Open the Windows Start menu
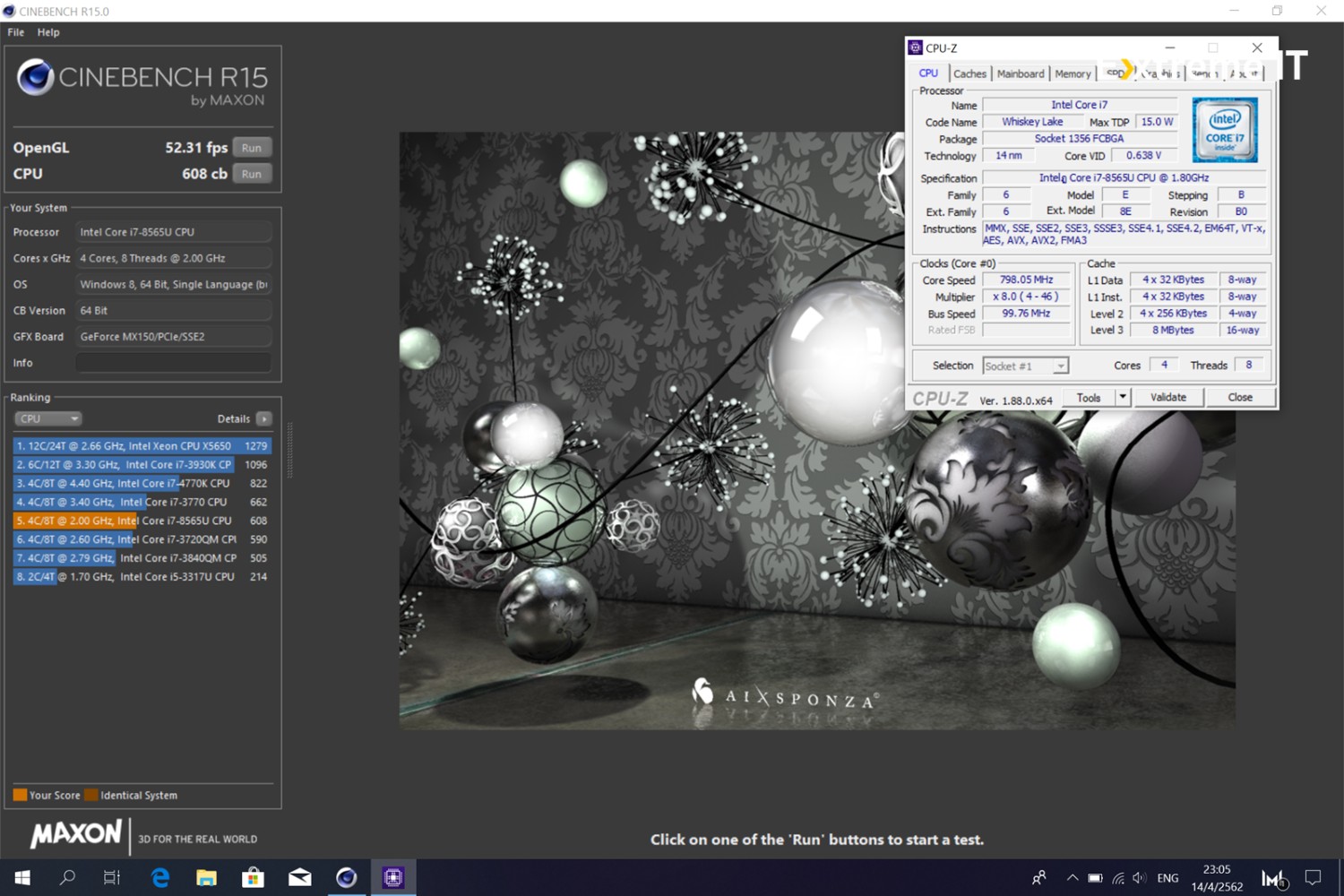This screenshot has width=1344, height=896. tap(22, 878)
